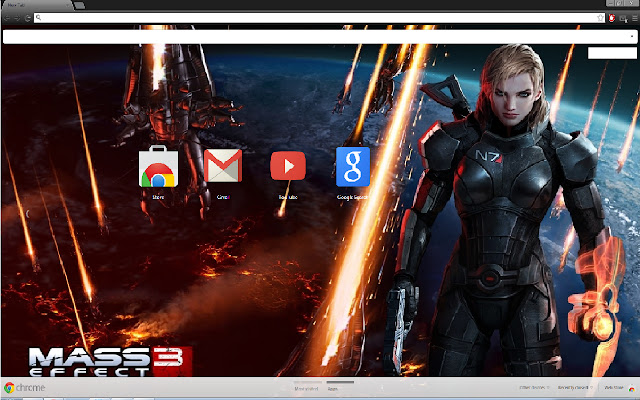
Task: Dismiss the white infobar with its X
Action: 632,37
